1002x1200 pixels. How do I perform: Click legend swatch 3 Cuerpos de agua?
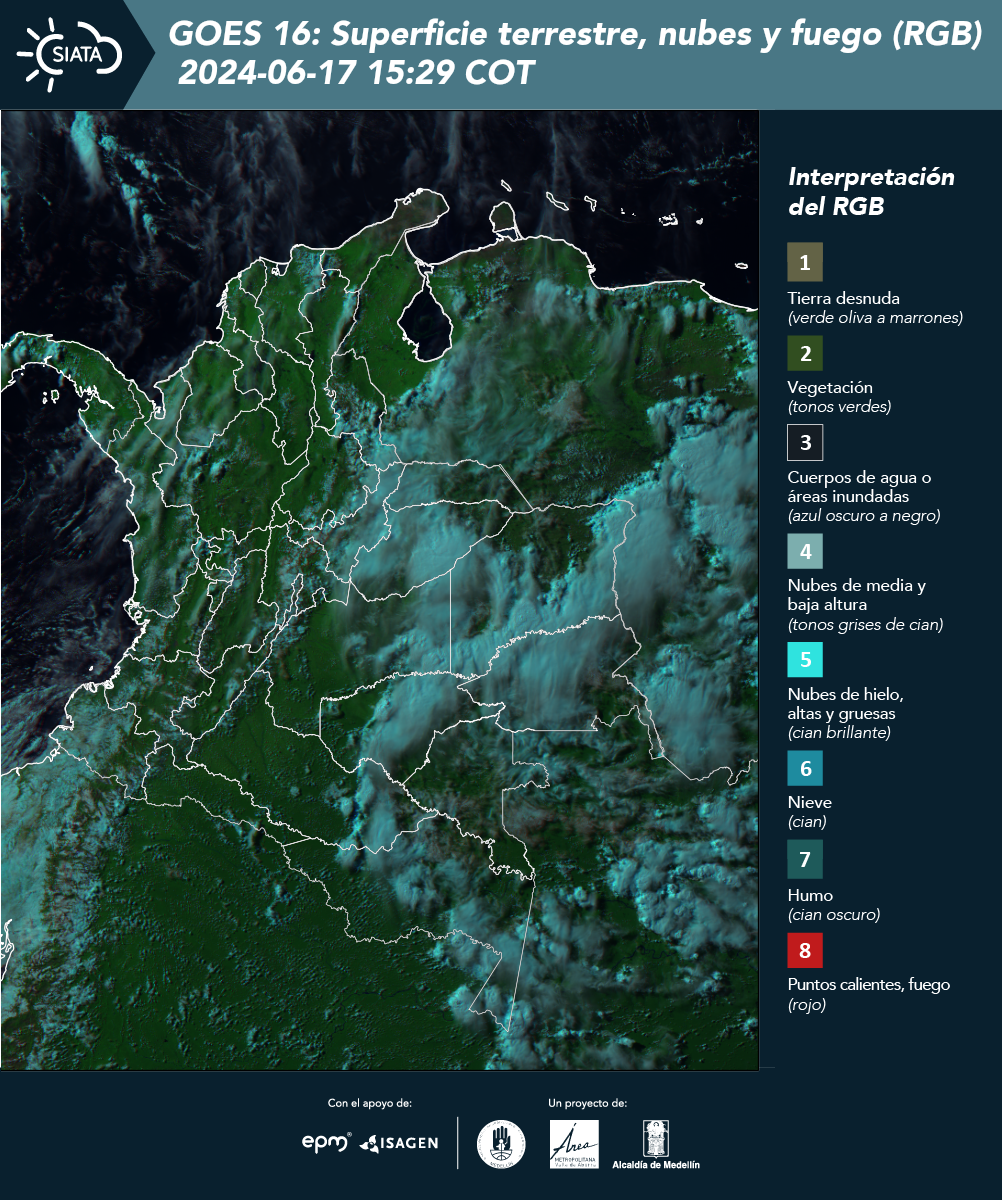[x=805, y=441]
